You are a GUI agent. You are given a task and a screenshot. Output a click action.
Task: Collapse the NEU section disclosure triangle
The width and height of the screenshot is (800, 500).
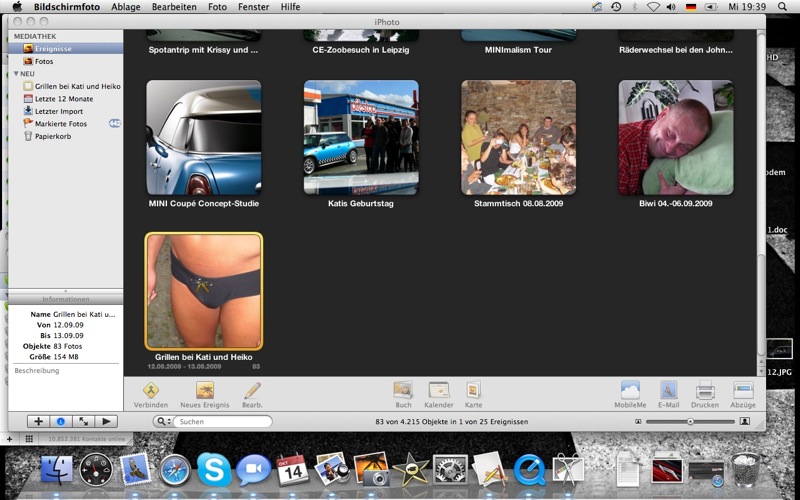[x=15, y=74]
